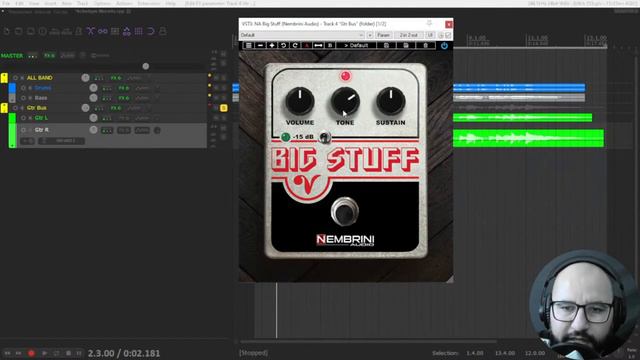Click the plugin delete preset trash icon
This screenshot has width=640, height=360.
click(425, 45)
